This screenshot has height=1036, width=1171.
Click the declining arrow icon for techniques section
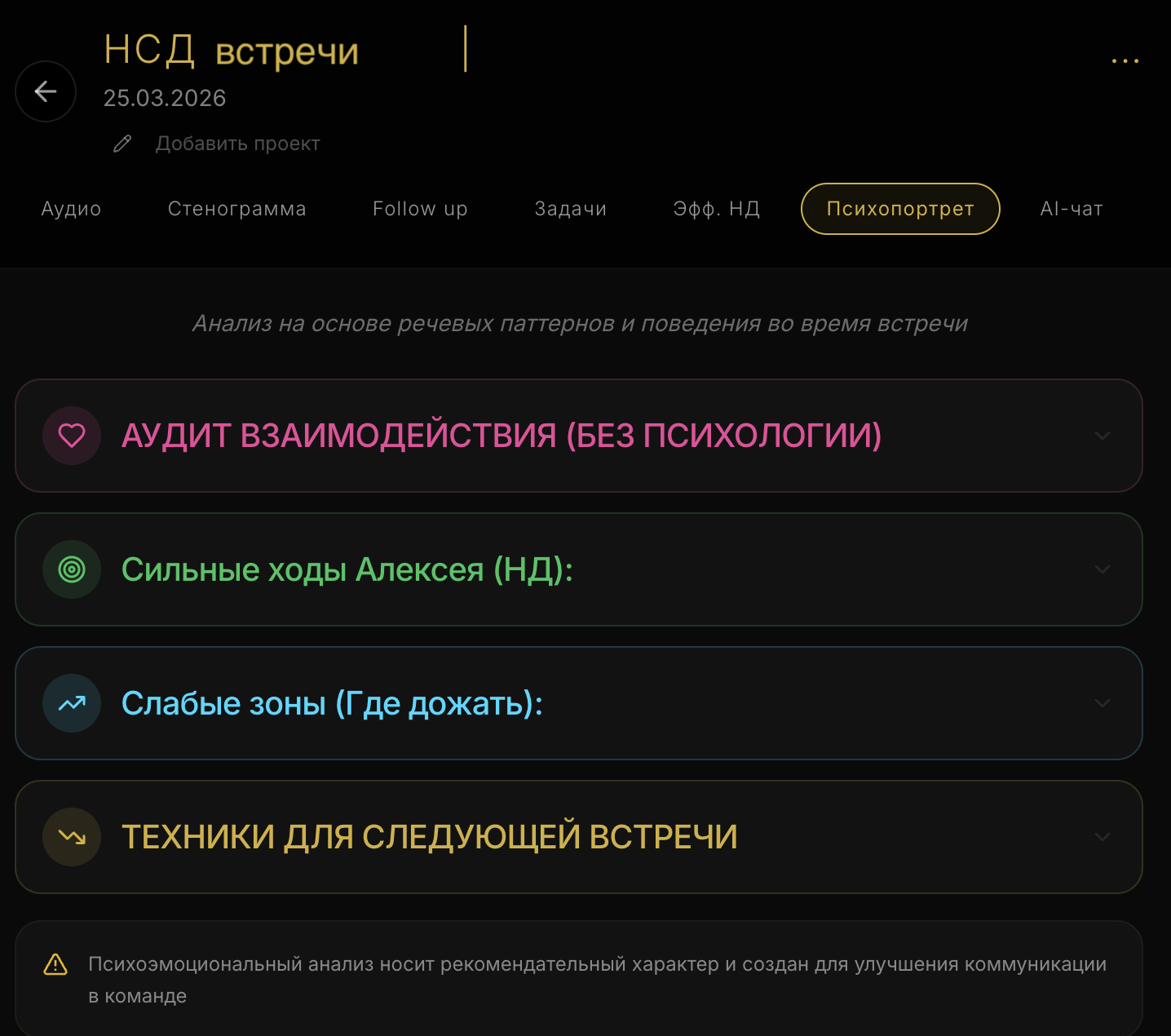(72, 837)
